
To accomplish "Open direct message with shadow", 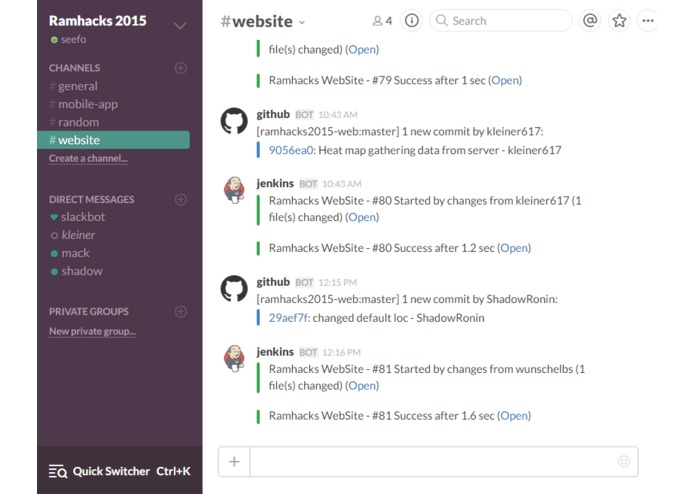I will click(x=76, y=271).
